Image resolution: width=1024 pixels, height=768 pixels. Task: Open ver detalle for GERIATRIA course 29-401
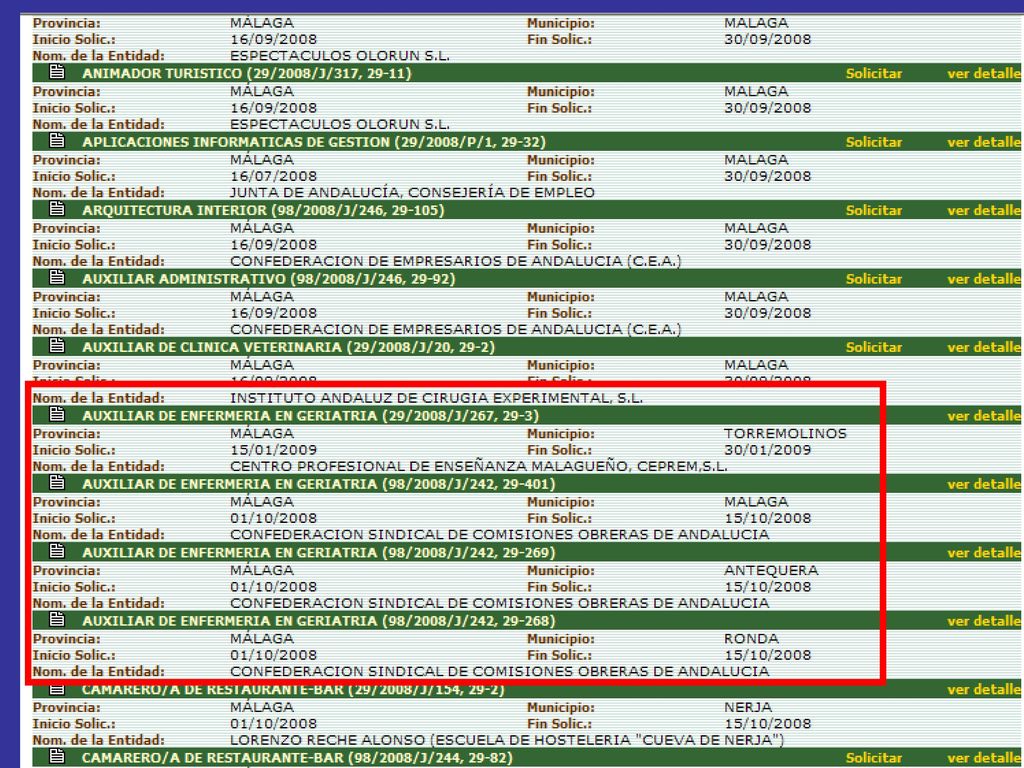(x=984, y=485)
